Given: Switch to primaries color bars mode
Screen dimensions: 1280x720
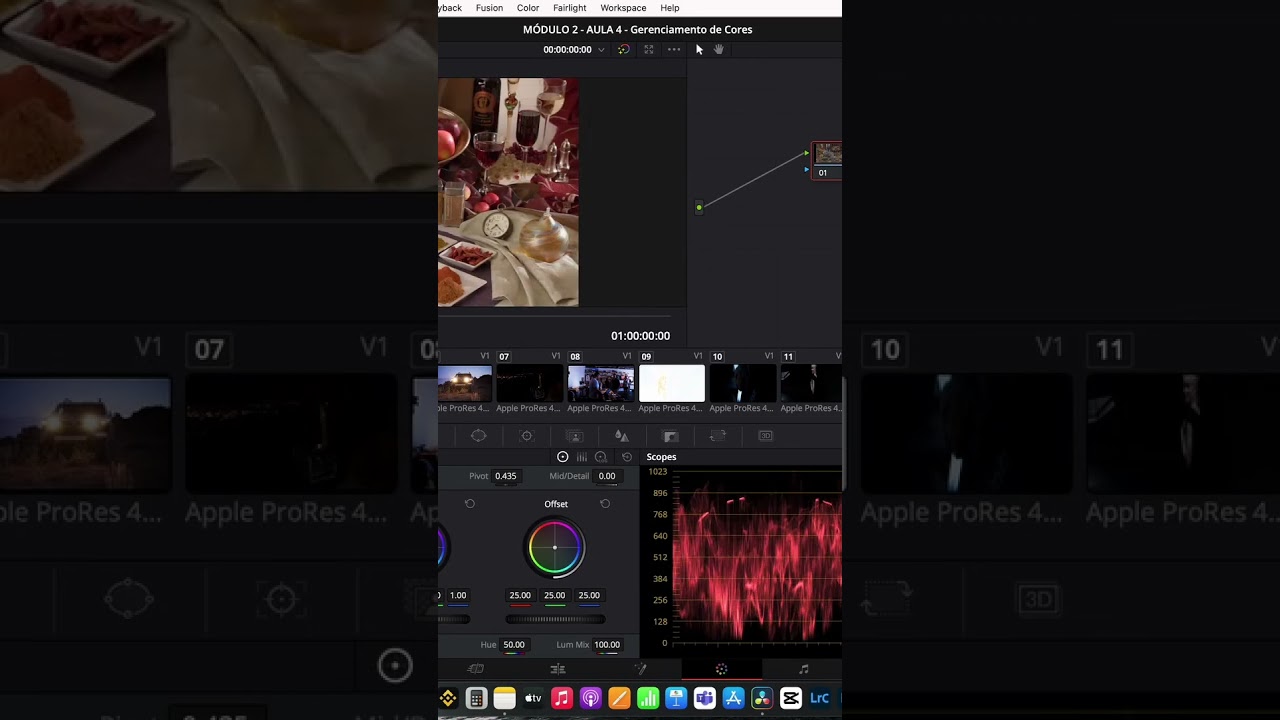Looking at the screenshot, I should click(582, 457).
